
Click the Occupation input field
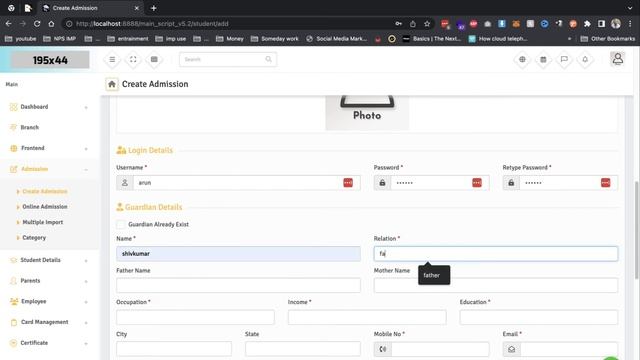click(196, 317)
